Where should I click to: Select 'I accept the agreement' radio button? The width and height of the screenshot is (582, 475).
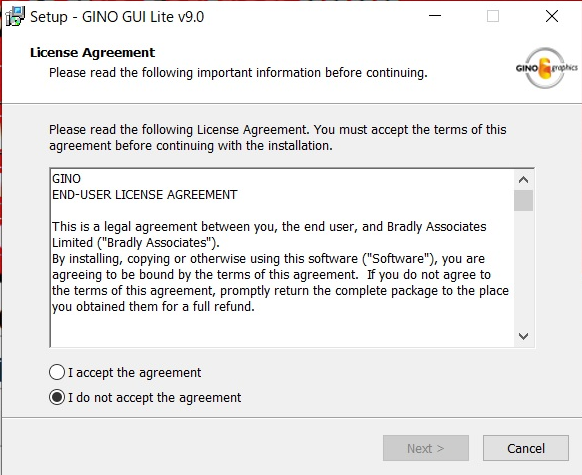point(57,372)
